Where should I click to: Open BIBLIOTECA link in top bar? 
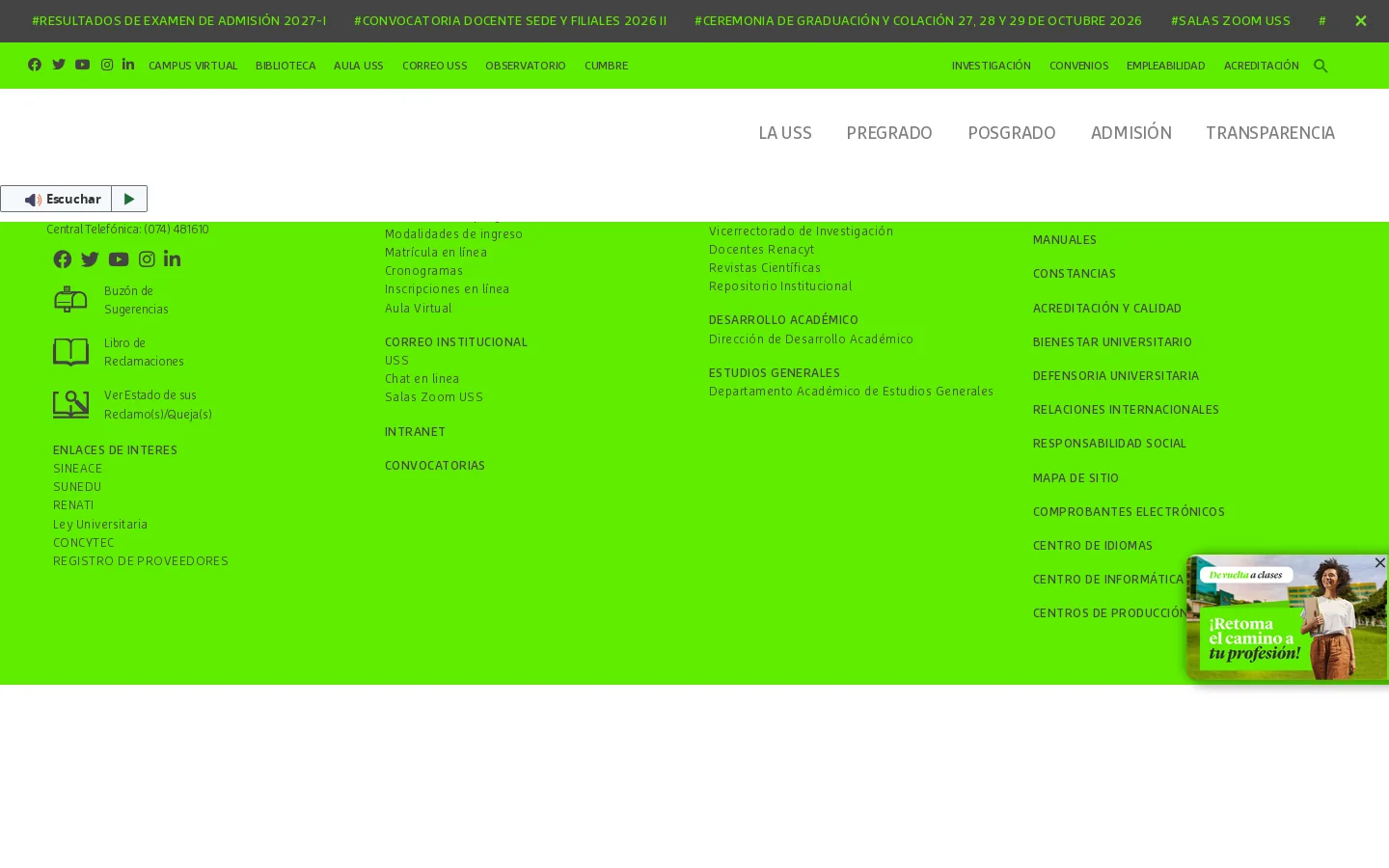point(286,66)
